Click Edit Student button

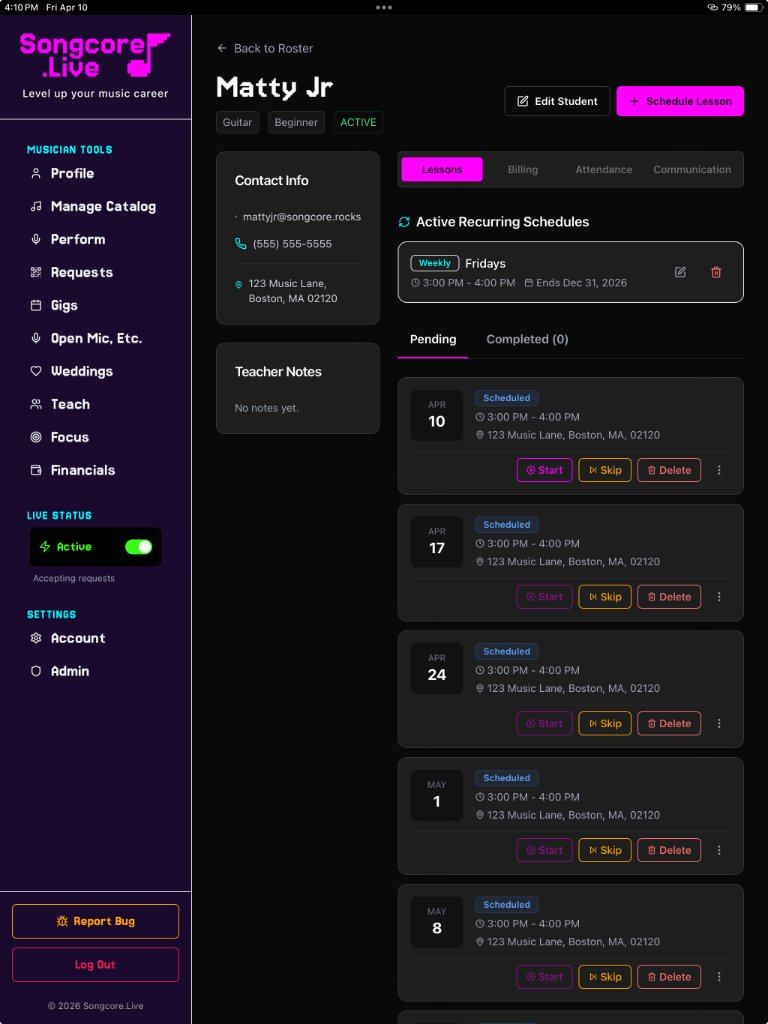(x=557, y=101)
